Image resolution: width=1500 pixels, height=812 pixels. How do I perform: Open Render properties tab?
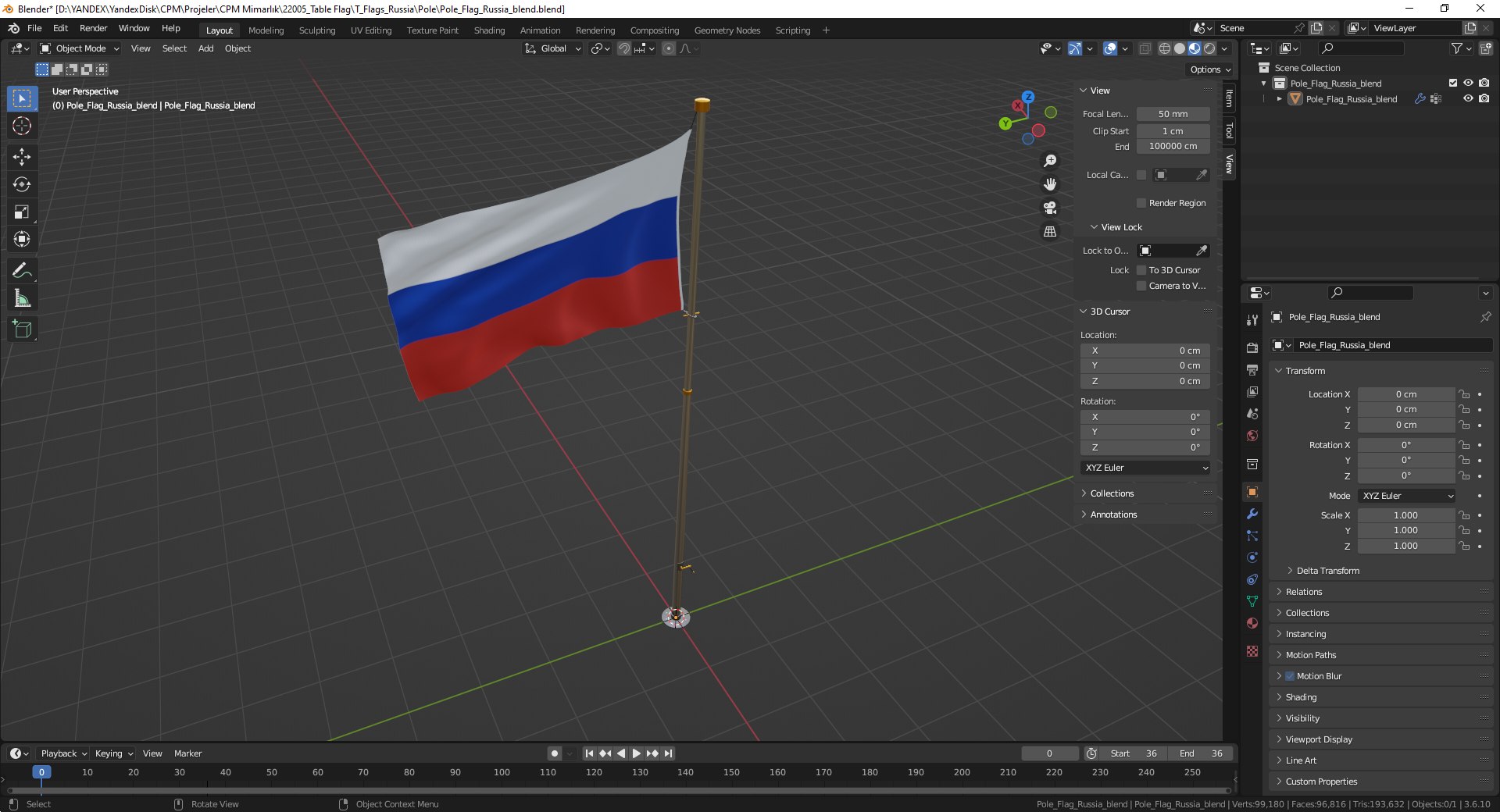click(1252, 347)
